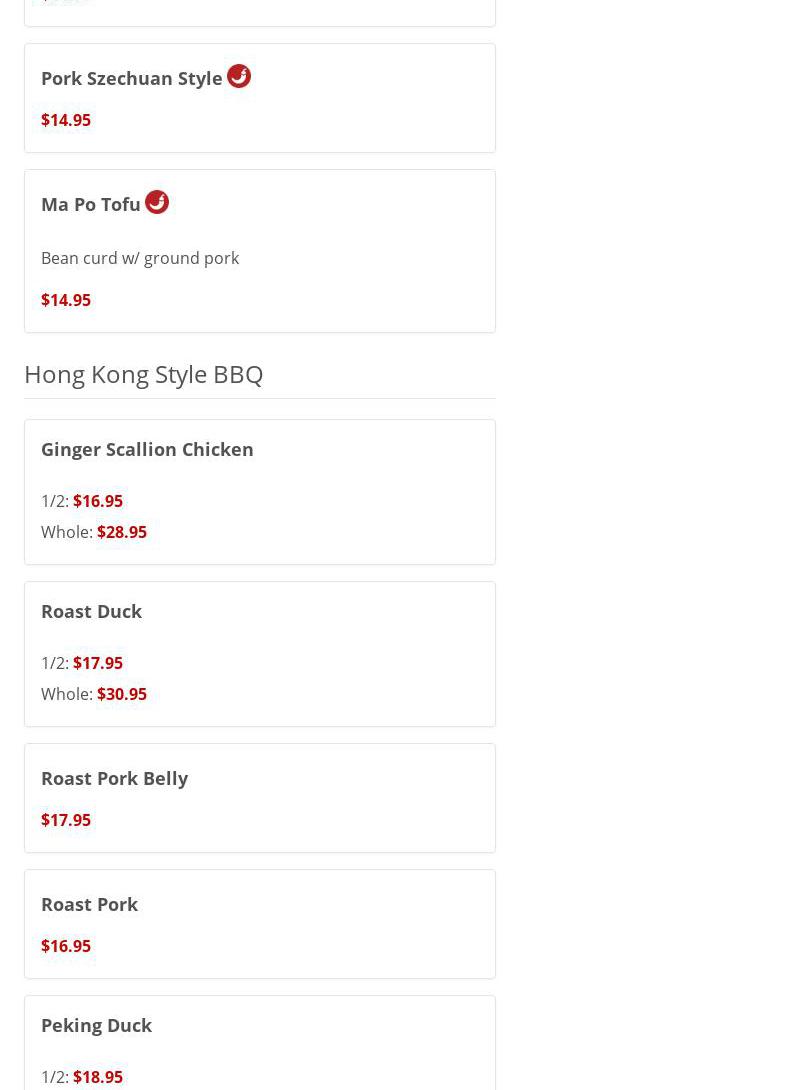Click spicy icon beside Pork Szechuan Style

point(239,76)
